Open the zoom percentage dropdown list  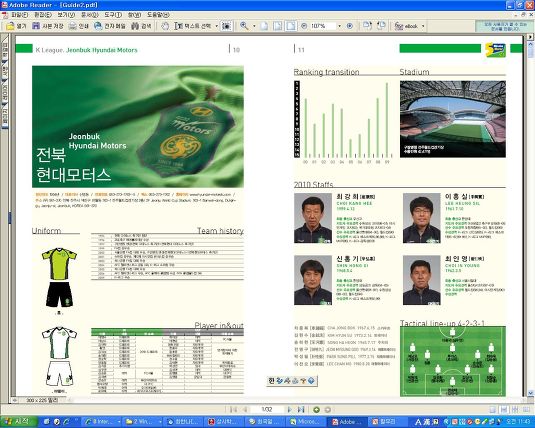point(339,26)
